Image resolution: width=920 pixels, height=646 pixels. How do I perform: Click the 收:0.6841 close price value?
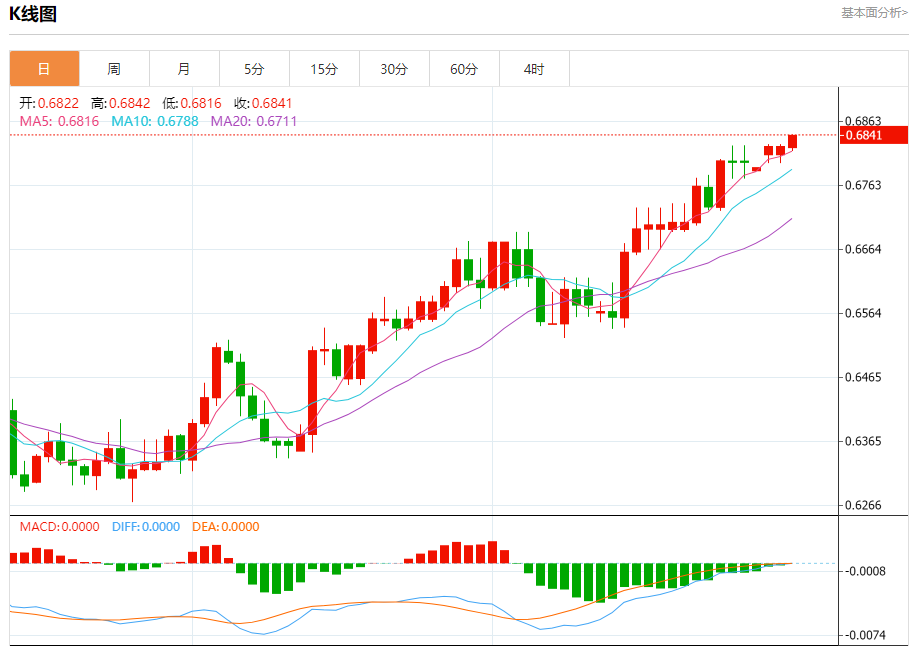[263, 103]
